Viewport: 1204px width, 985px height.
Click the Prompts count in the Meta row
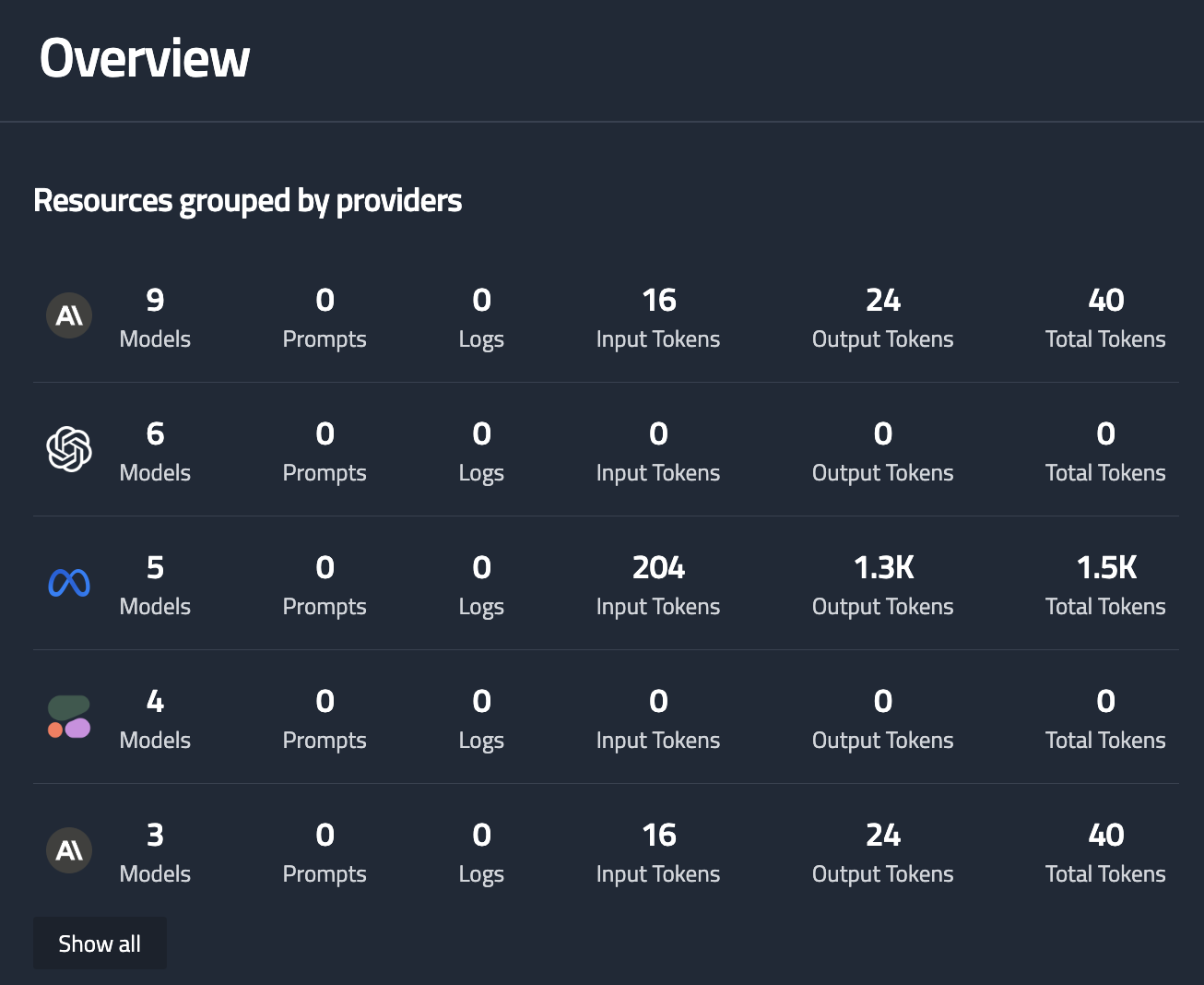tap(325, 584)
